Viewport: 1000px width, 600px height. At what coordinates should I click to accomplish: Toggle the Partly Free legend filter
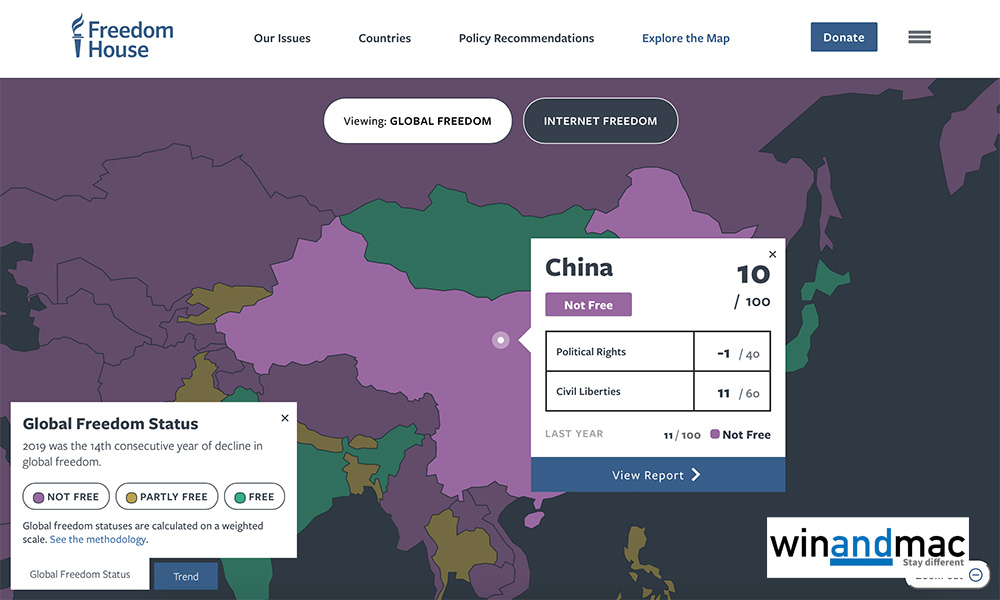[166, 497]
